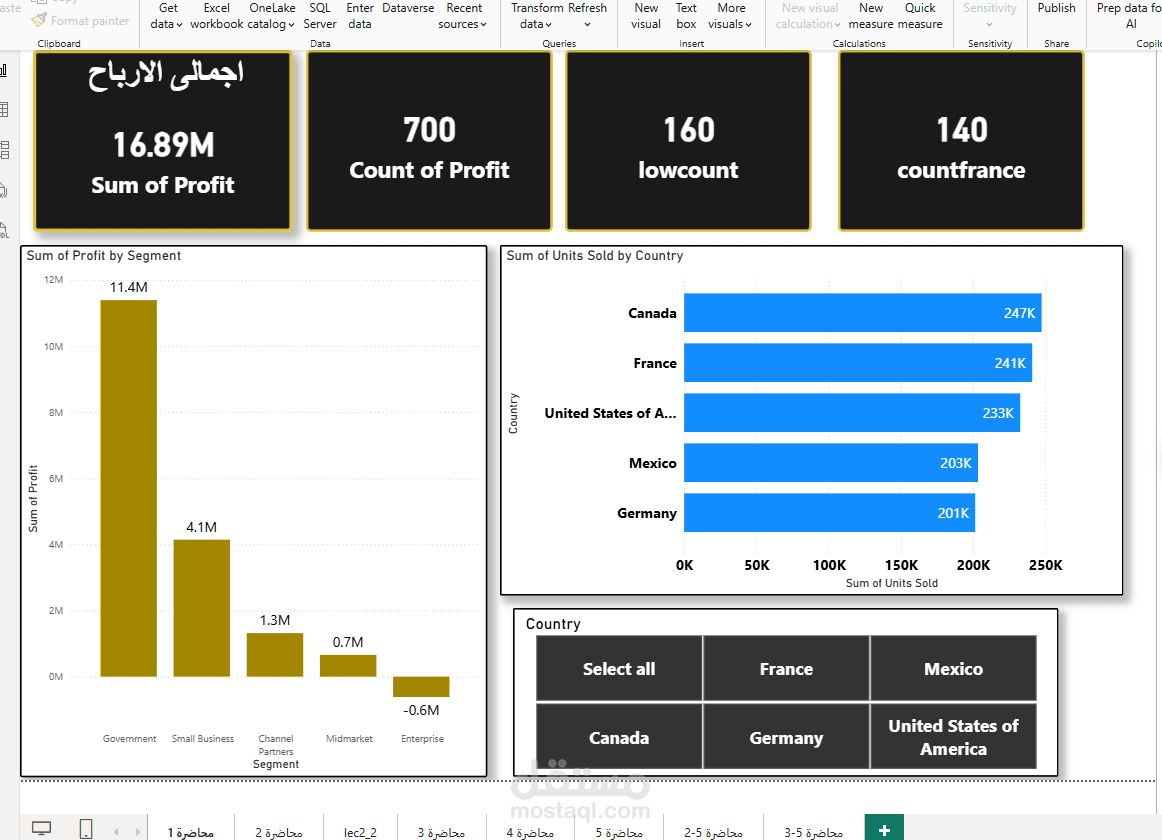The width and height of the screenshot is (1162, 840).
Task: Click the 'Sum of Profit by Segment' title
Action: (104, 256)
